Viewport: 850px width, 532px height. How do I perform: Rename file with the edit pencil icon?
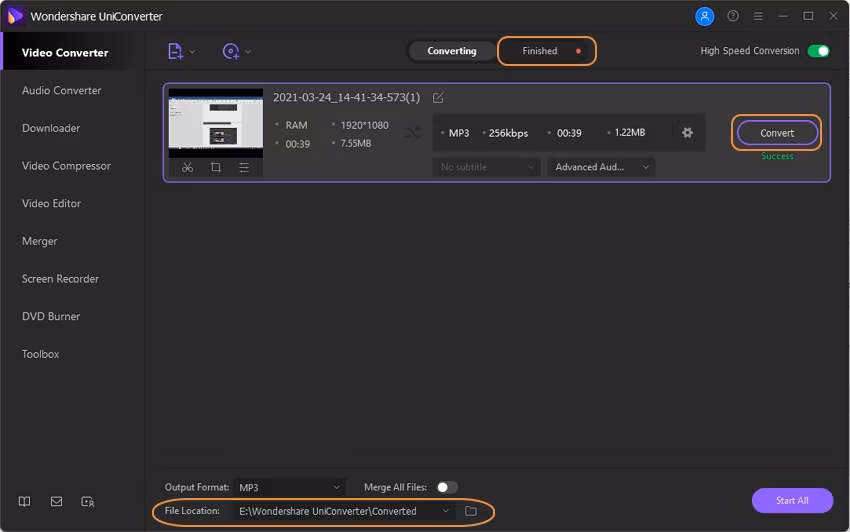coord(438,98)
